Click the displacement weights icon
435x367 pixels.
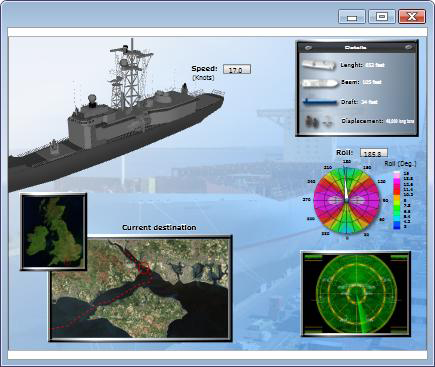click(x=319, y=121)
